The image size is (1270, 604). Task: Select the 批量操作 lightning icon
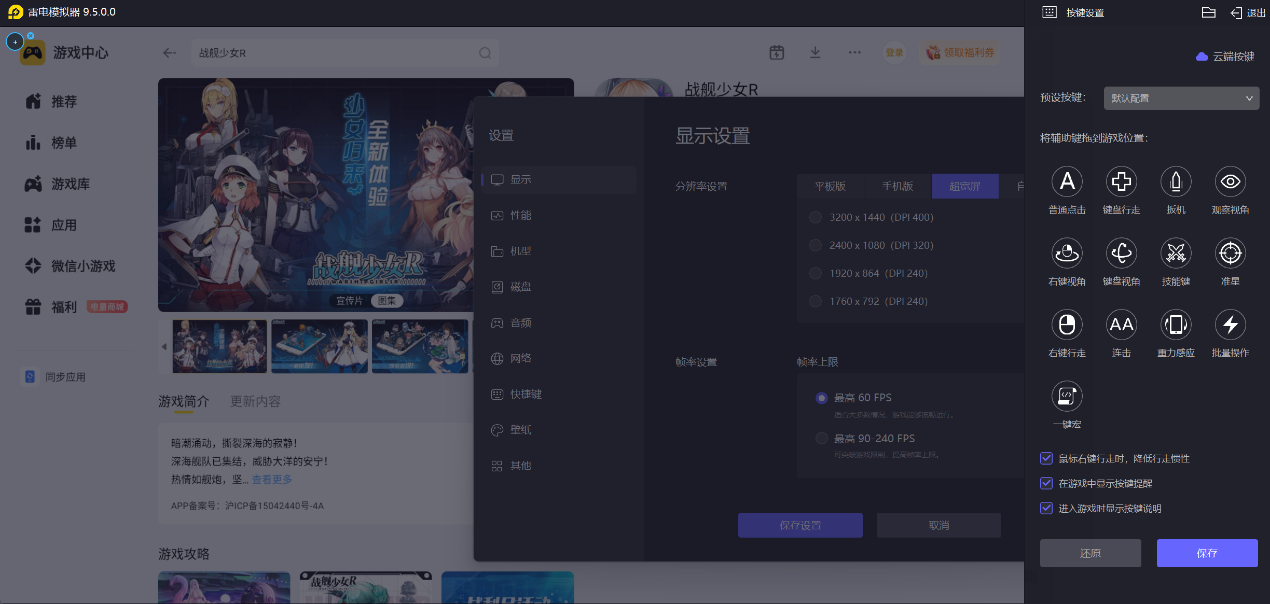coord(1230,324)
